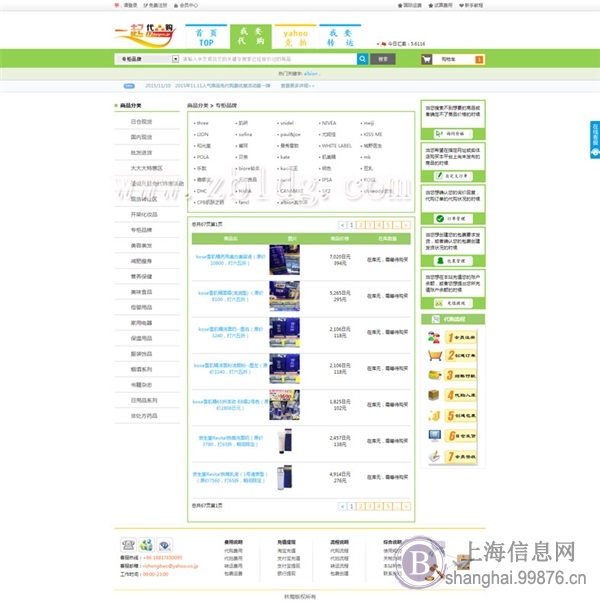
Task: Click the step 4 cardboard box icon
Action: pos(433,395)
